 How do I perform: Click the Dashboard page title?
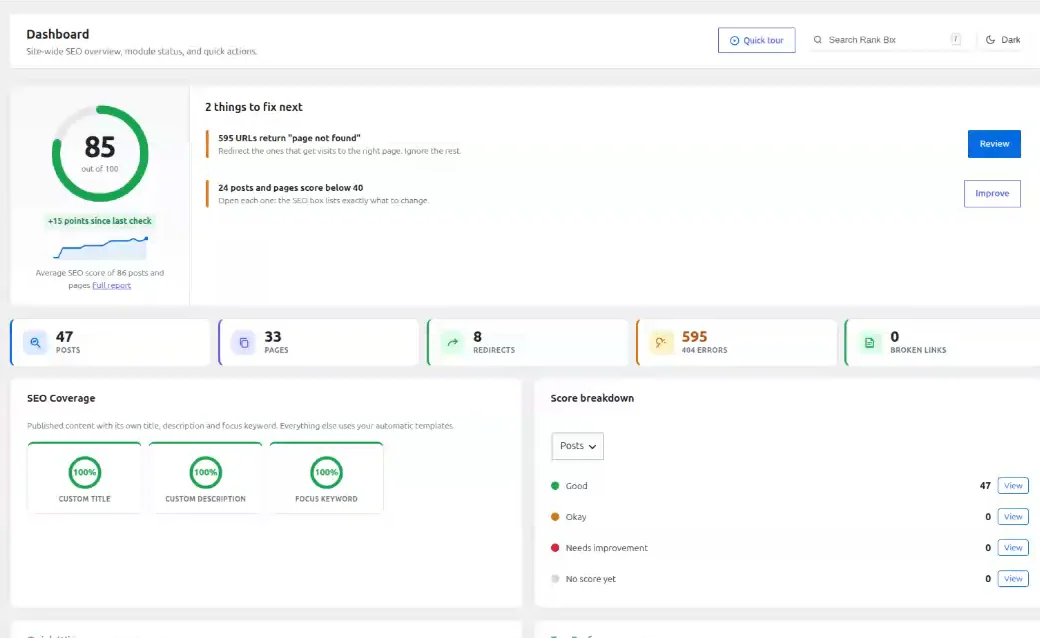click(x=58, y=34)
